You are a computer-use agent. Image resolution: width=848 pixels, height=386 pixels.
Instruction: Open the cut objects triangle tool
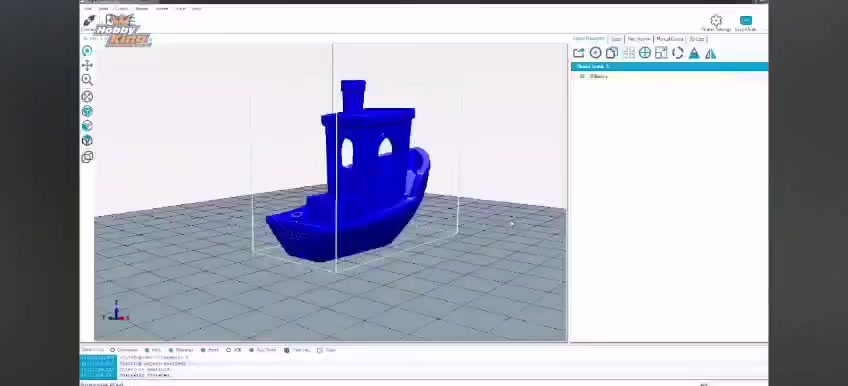point(694,53)
